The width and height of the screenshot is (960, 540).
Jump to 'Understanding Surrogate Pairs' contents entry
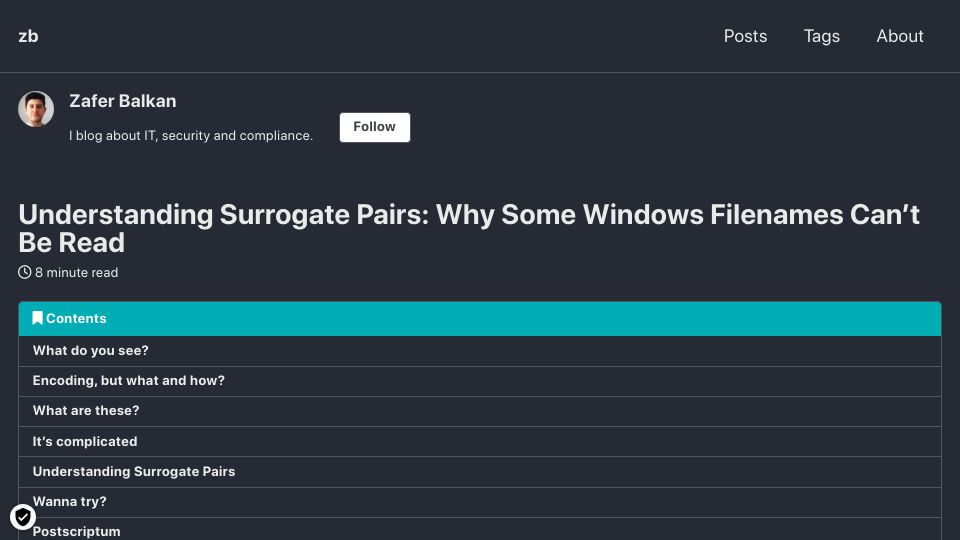coord(479,471)
